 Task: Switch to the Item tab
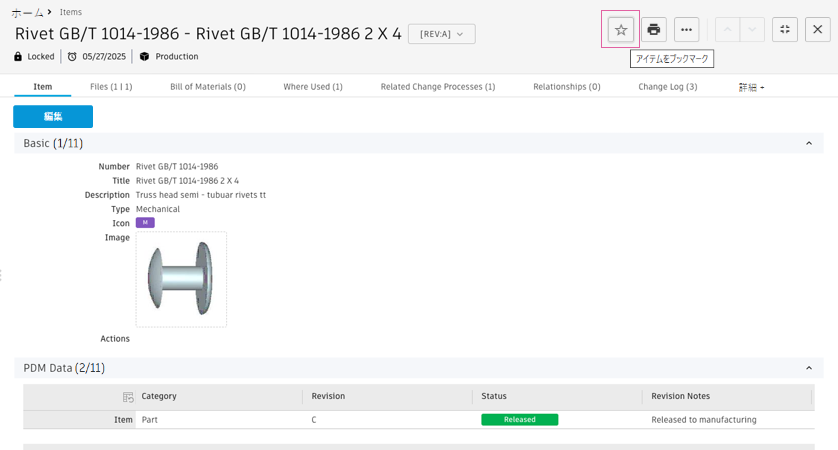tap(43, 87)
